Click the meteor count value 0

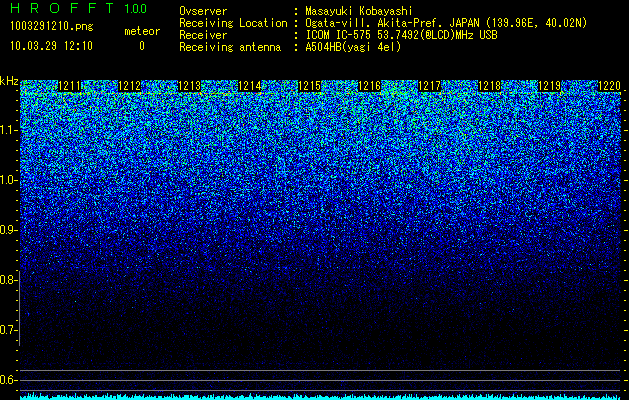coord(142,46)
